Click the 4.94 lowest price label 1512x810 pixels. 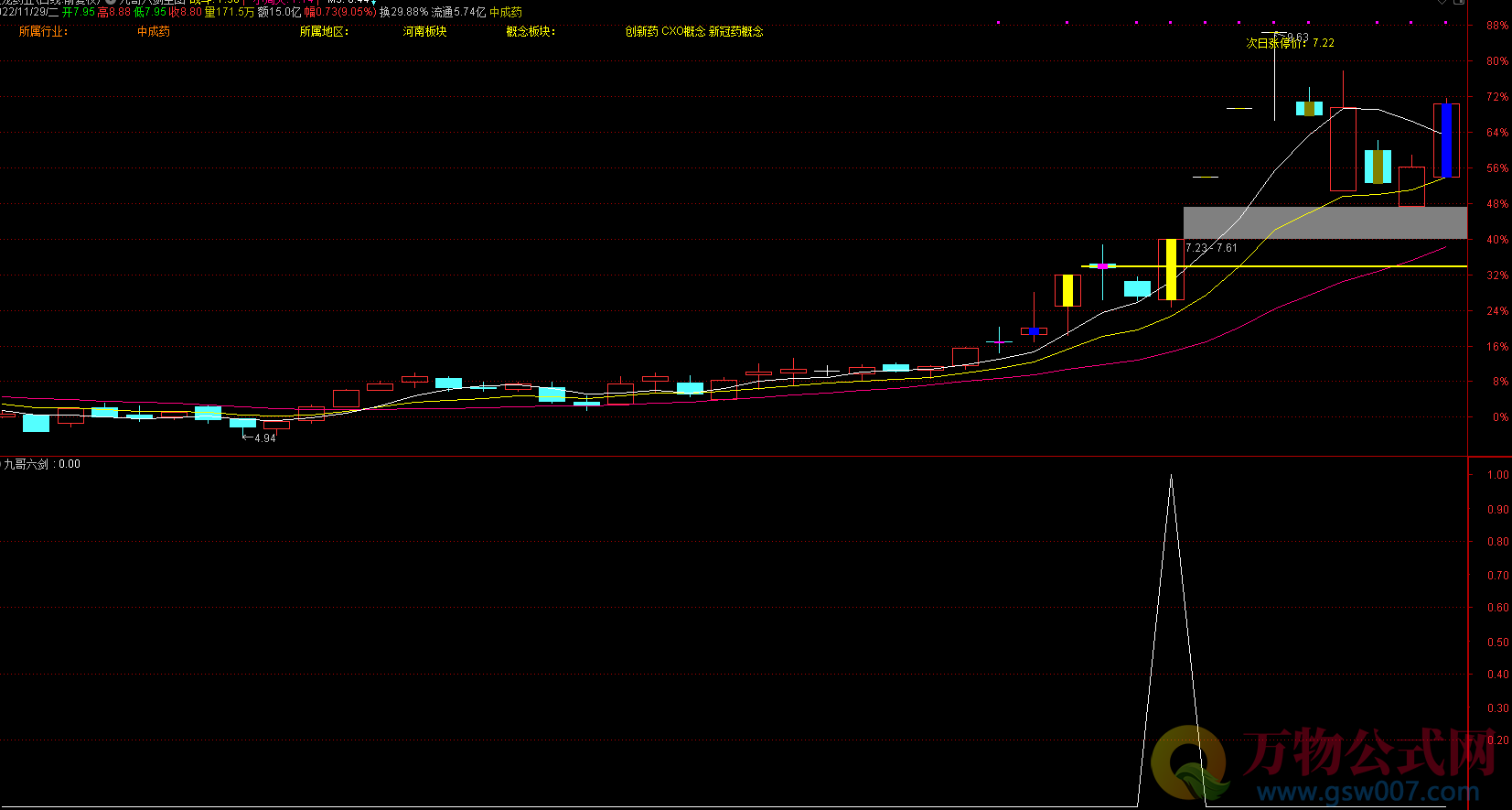(x=265, y=438)
